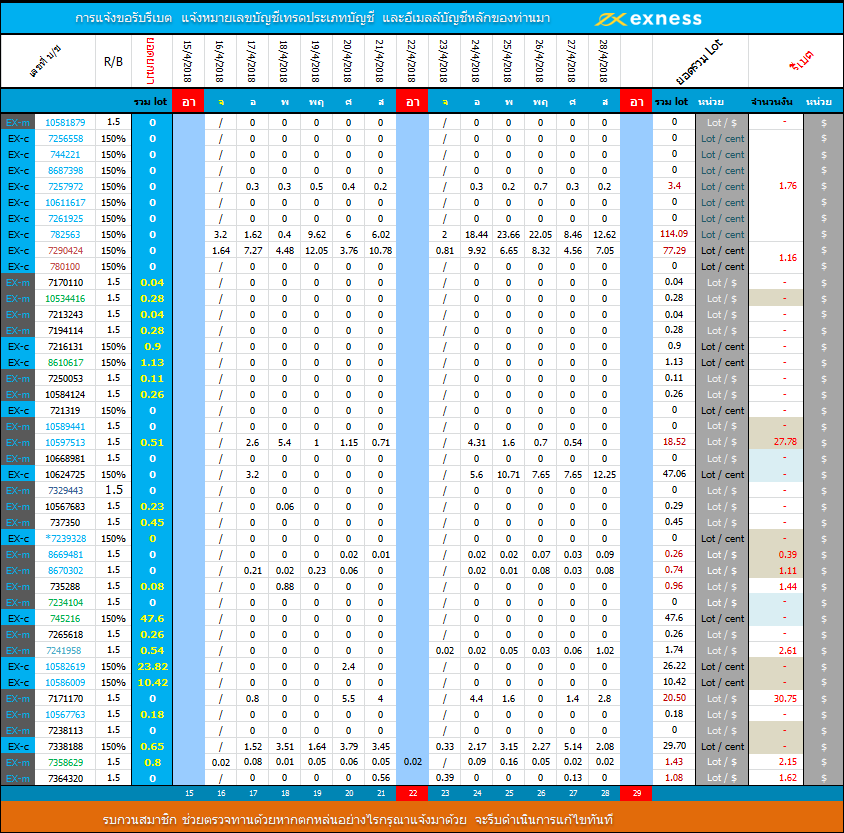The height and width of the screenshot is (833, 844).
Task: Click the rebate amount 1.76
Action: [x=787, y=186]
